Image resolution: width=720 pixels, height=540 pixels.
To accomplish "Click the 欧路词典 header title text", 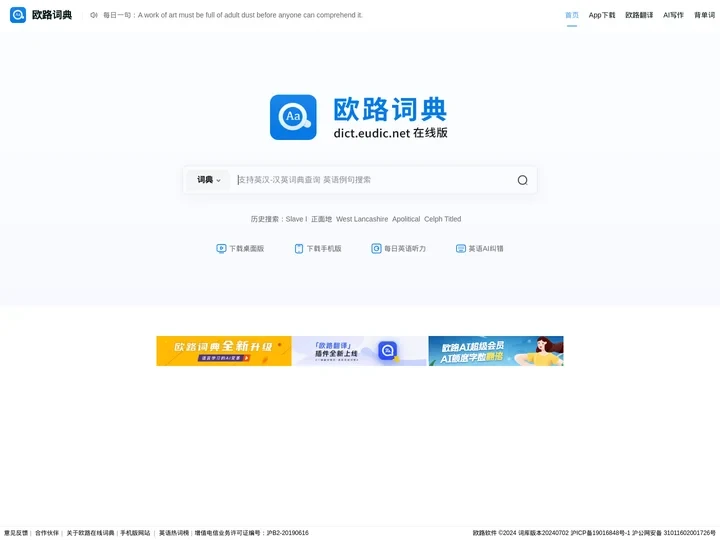I will [x=52, y=15].
